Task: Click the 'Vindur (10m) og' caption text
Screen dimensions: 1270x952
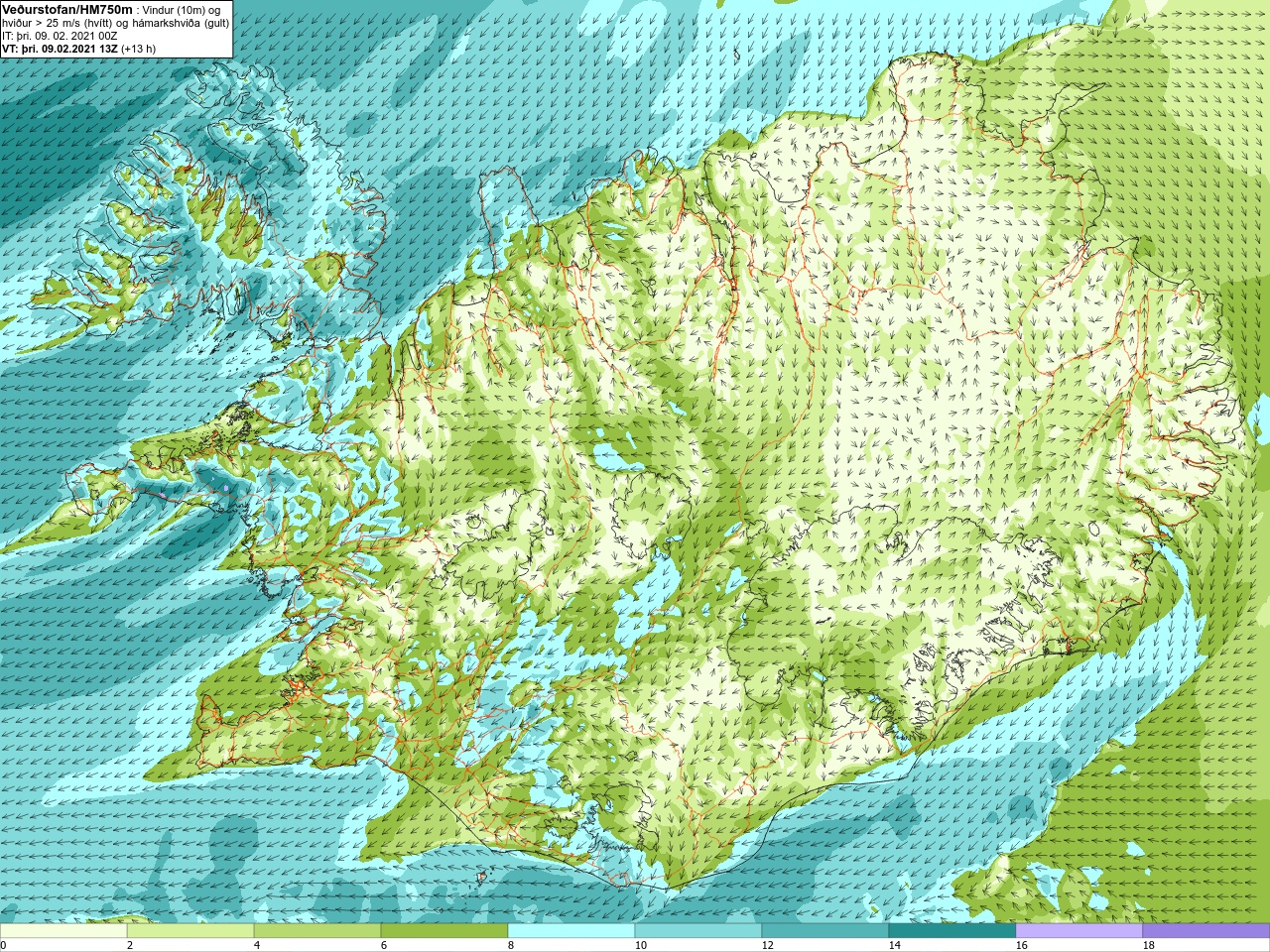Action: coord(183,10)
